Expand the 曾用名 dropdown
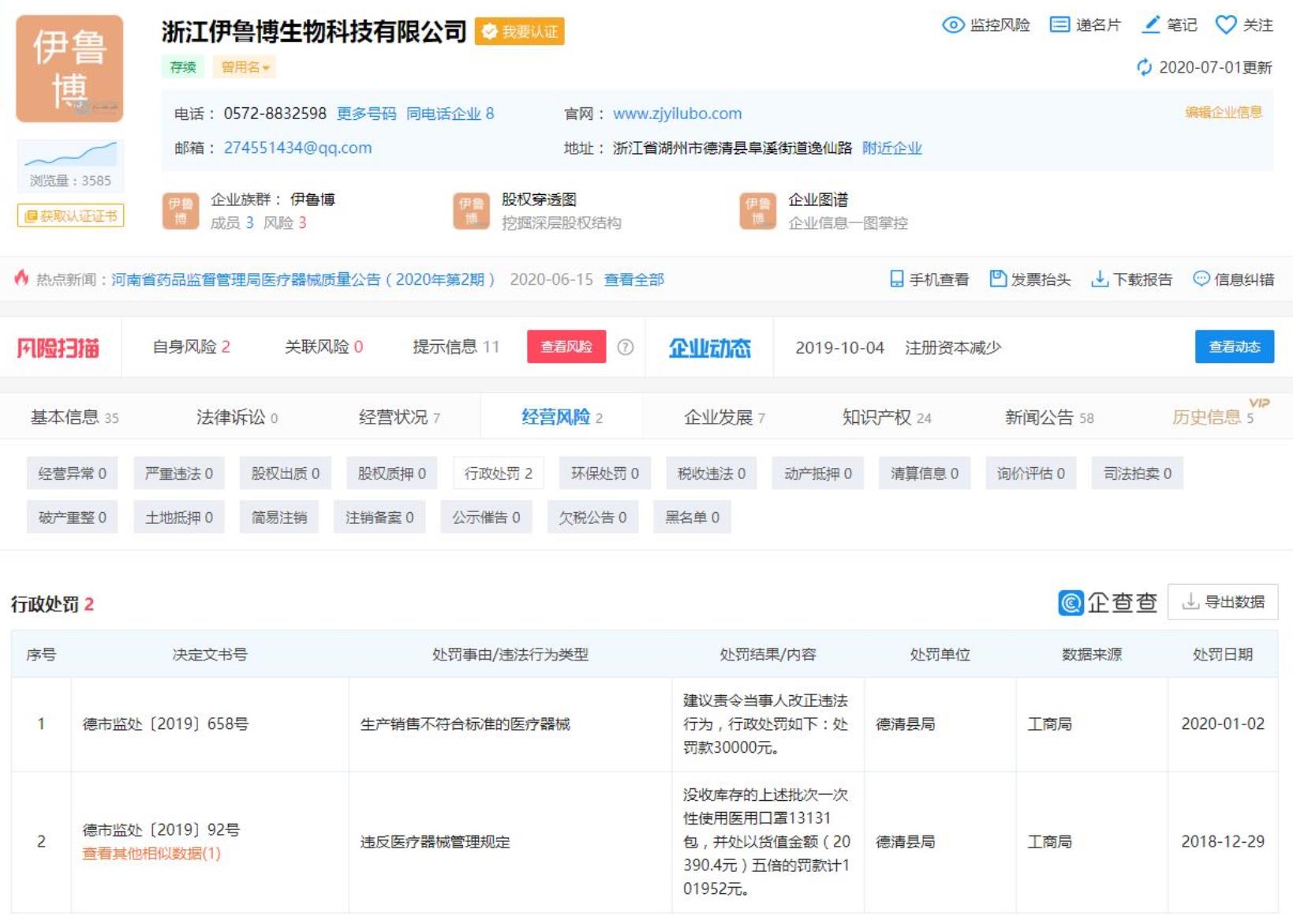Screen dimensions: 1293x924 [x=245, y=68]
